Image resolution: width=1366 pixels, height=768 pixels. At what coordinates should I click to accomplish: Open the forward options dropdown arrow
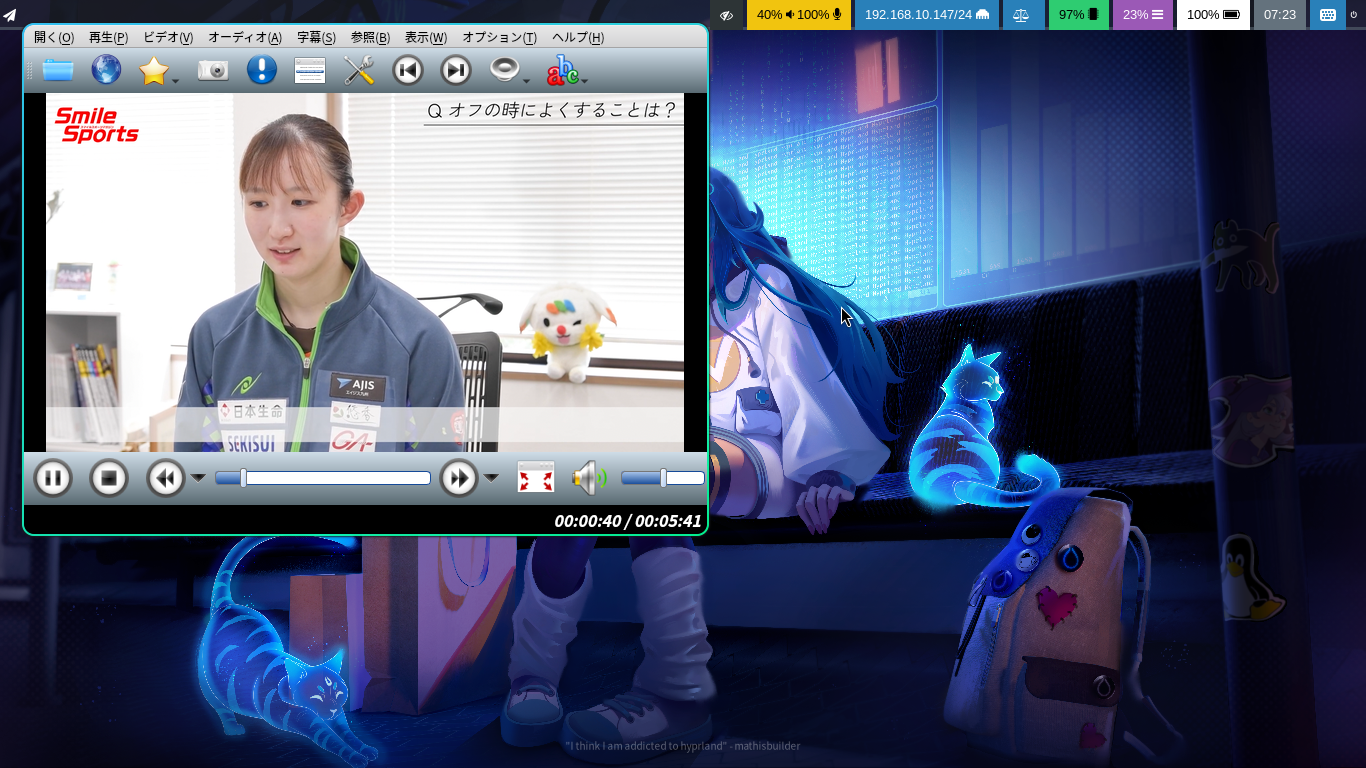click(491, 478)
